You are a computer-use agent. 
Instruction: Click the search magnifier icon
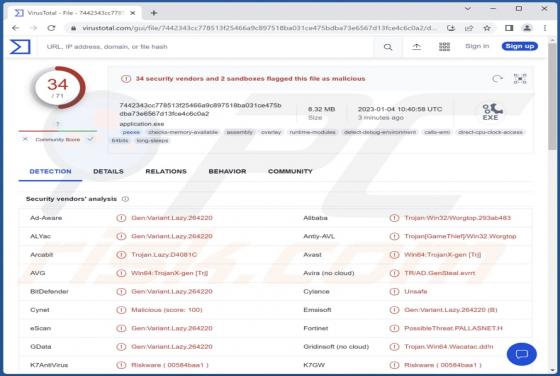pos(388,47)
